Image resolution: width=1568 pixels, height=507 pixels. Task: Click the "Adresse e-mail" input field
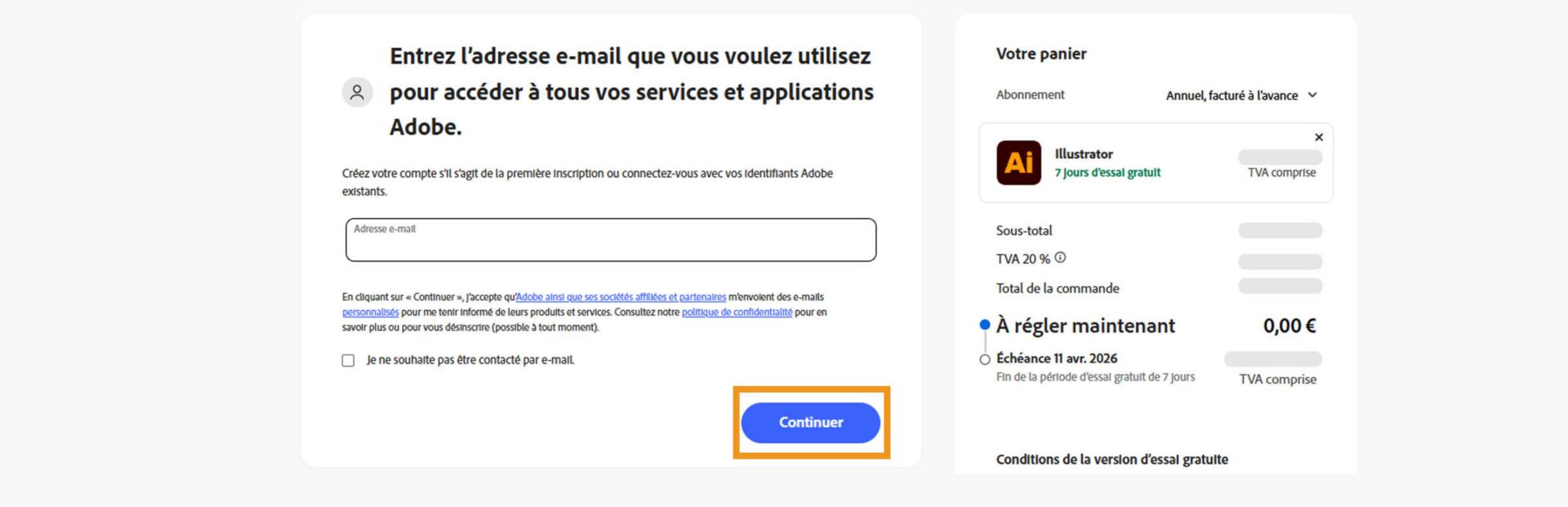click(609, 239)
